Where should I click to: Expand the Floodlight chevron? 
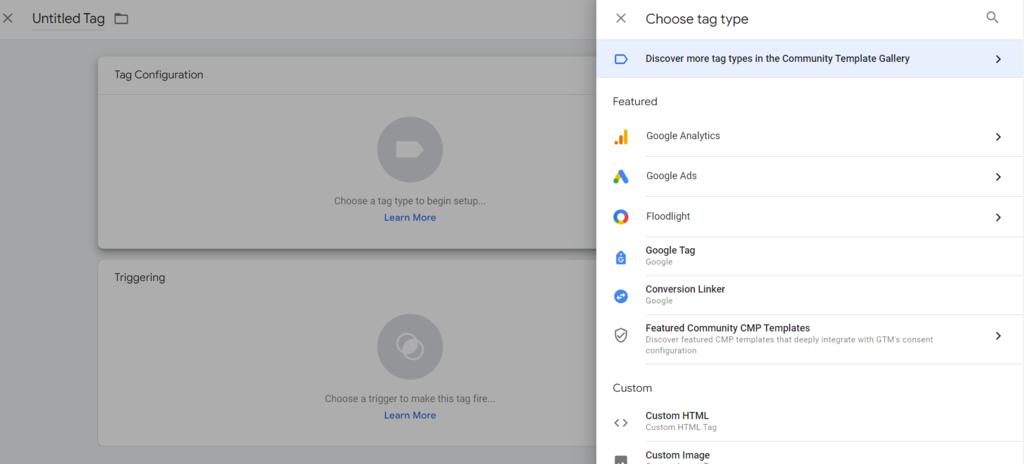point(998,218)
